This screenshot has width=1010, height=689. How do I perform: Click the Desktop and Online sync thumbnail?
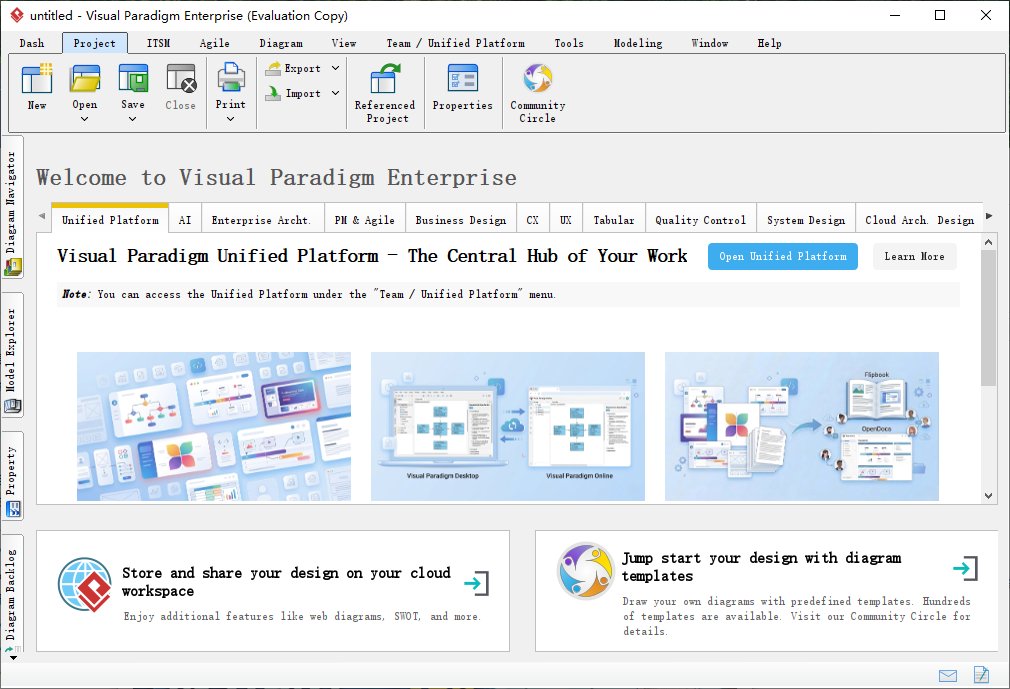(x=508, y=426)
